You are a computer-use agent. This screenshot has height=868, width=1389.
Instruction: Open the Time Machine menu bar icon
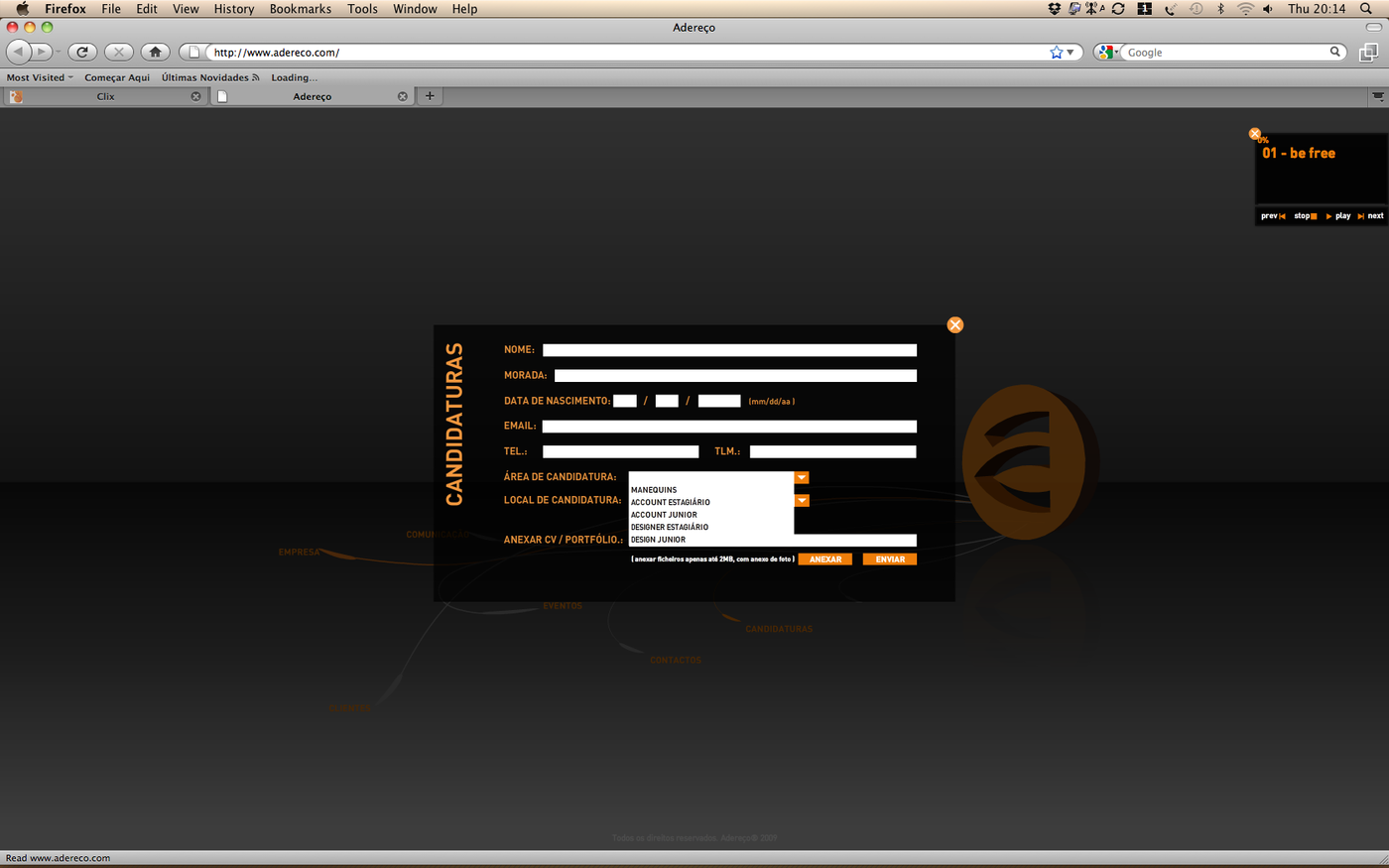[1196, 9]
